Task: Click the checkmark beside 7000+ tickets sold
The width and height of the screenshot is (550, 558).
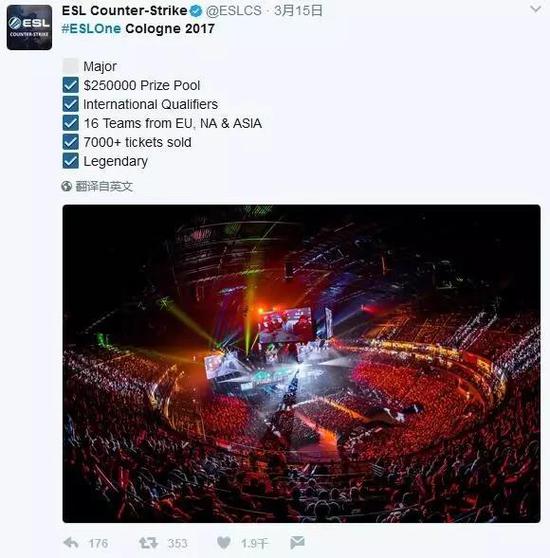Action: point(70,142)
